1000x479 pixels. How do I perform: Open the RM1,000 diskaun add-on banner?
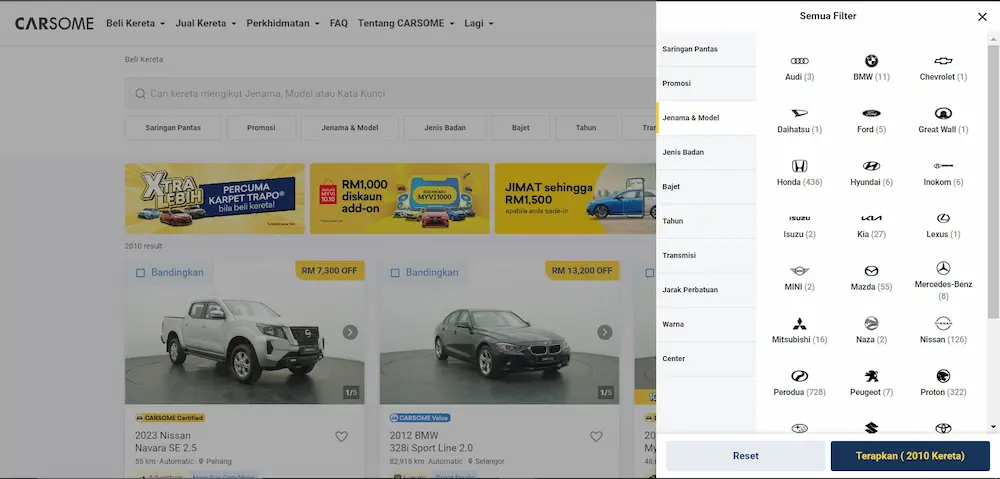click(x=400, y=198)
